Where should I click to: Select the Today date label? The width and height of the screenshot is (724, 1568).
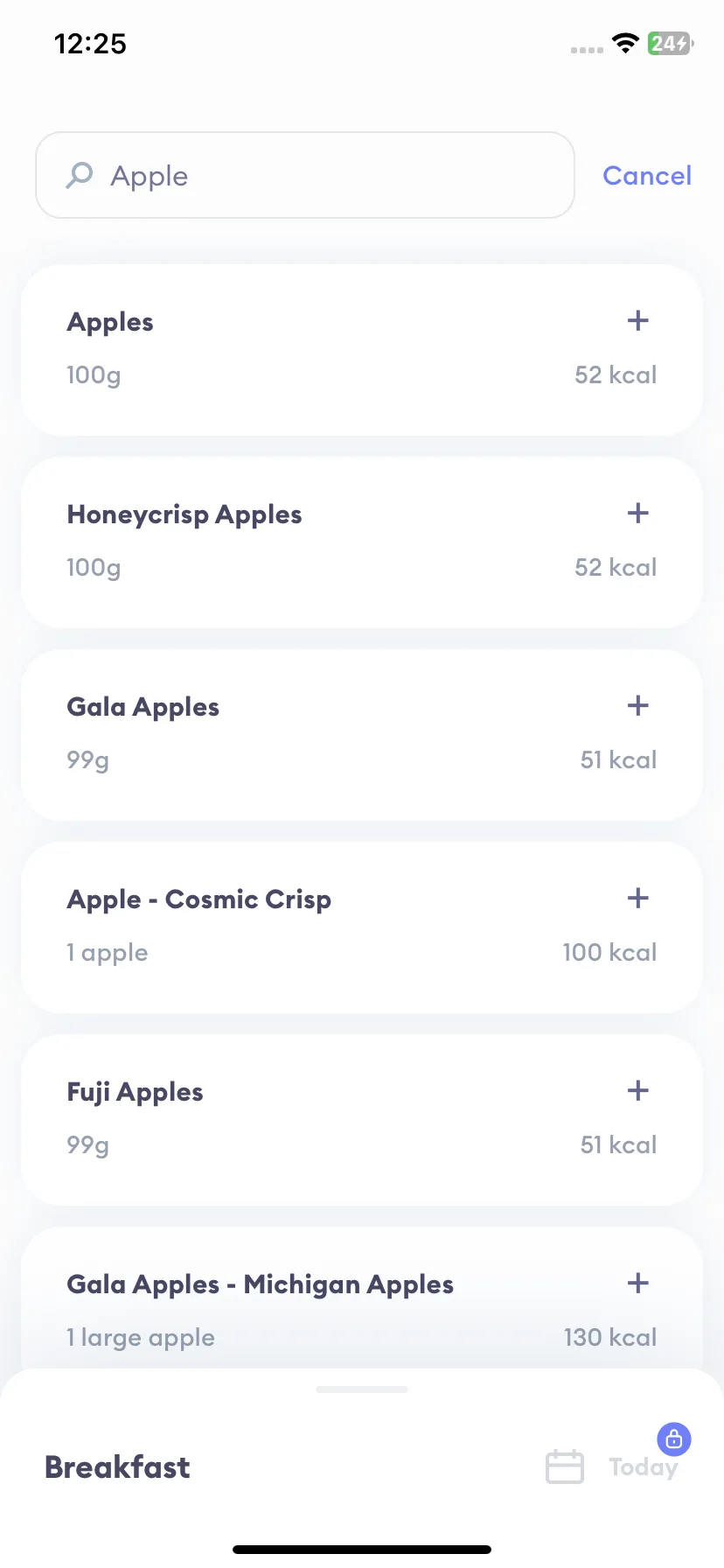[643, 1467]
